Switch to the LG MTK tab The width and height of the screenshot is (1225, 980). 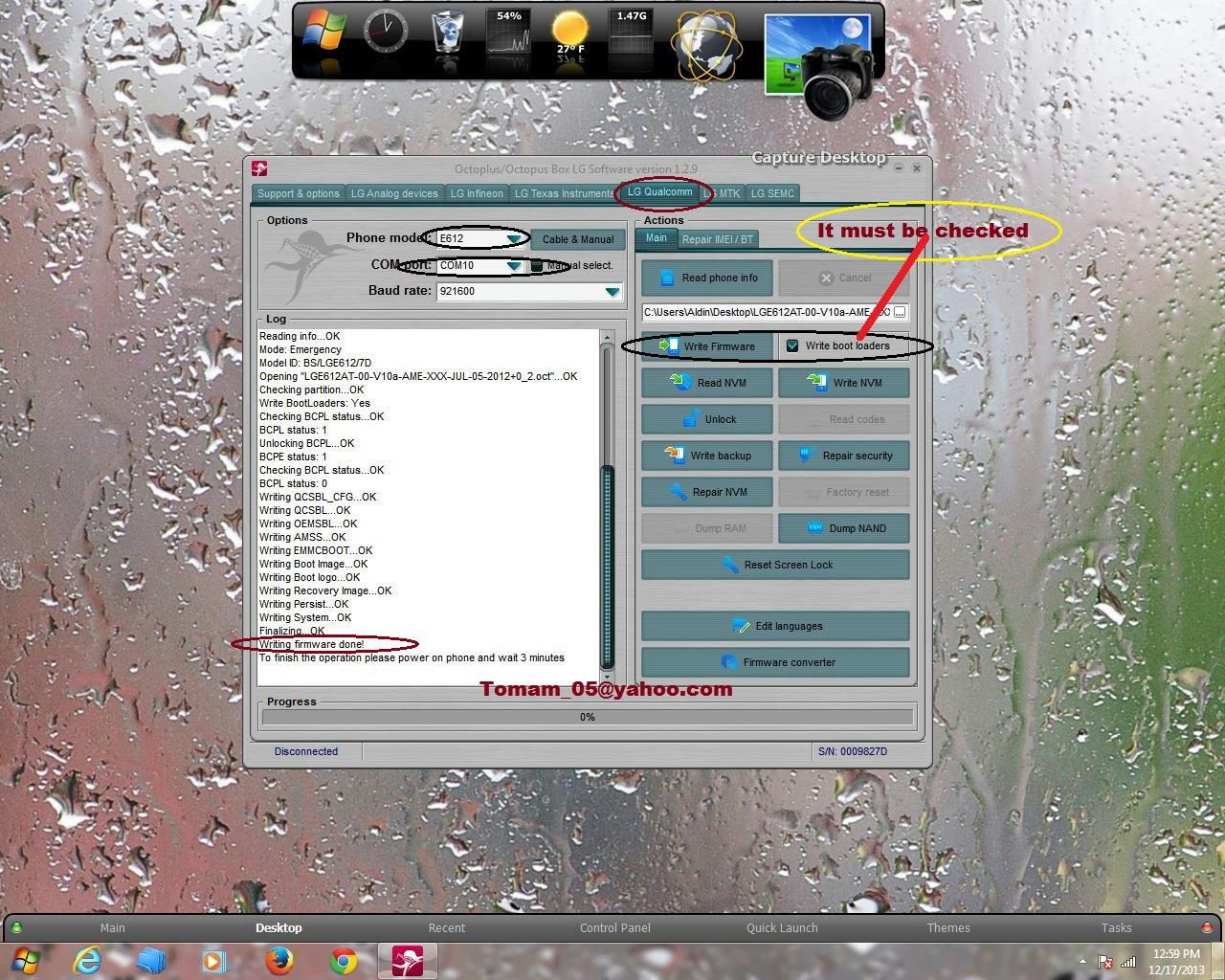pos(724,193)
